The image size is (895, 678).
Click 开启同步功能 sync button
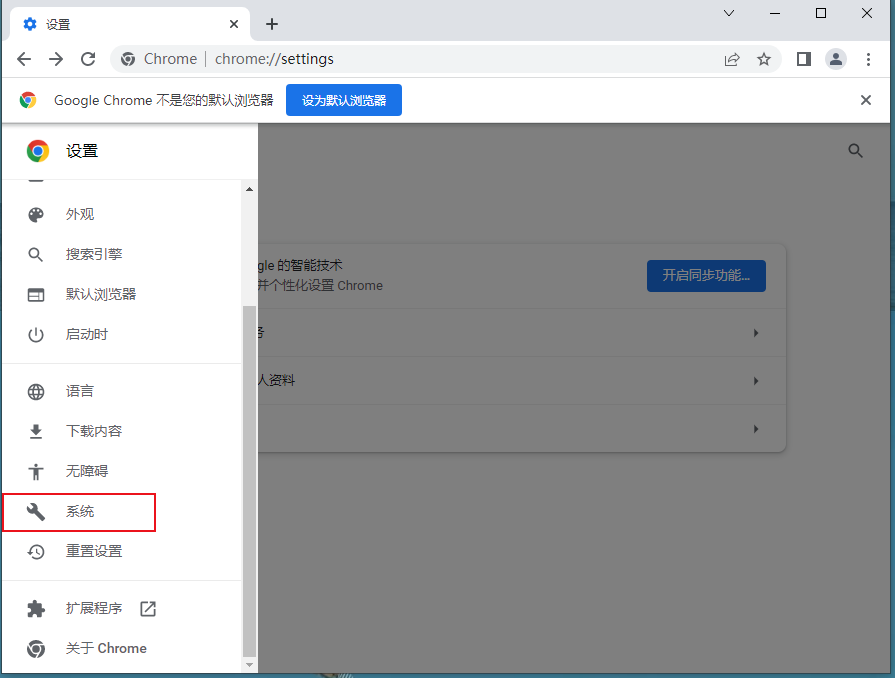(706, 276)
